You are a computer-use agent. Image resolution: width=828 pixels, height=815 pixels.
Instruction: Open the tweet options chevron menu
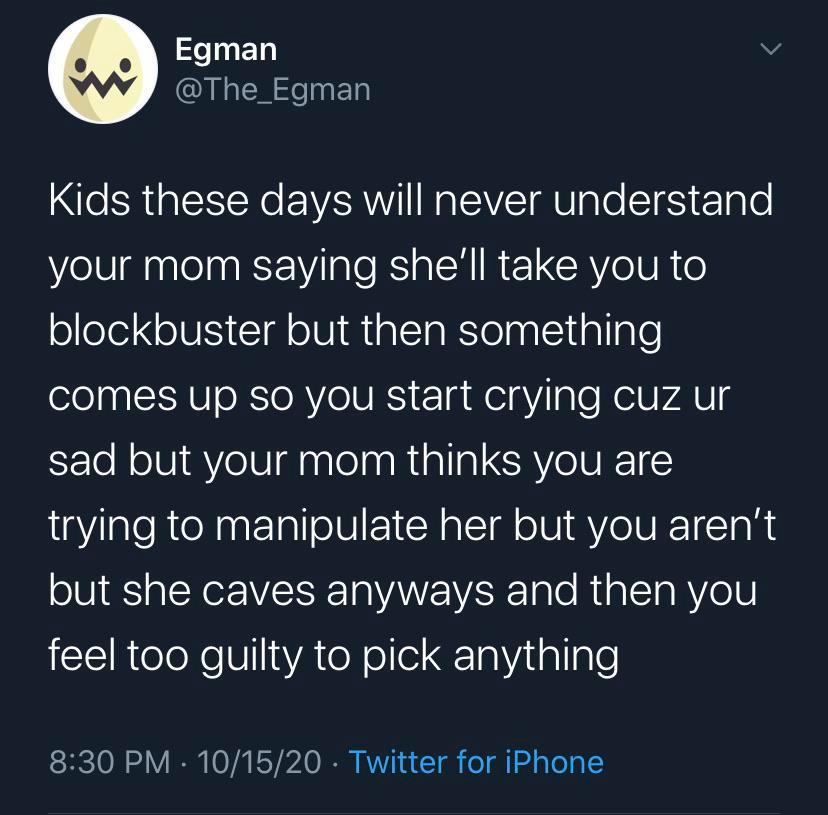pos(768,49)
